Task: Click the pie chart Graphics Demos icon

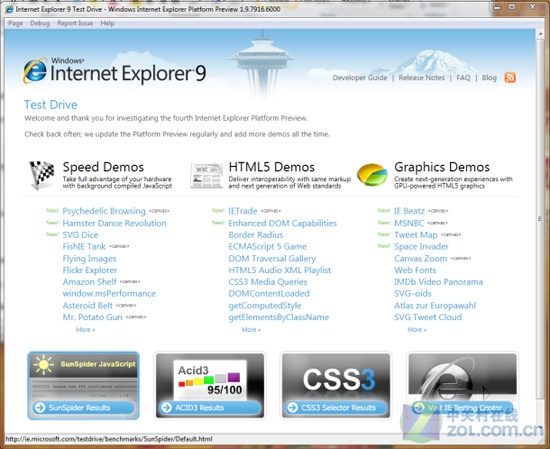Action: [x=372, y=174]
